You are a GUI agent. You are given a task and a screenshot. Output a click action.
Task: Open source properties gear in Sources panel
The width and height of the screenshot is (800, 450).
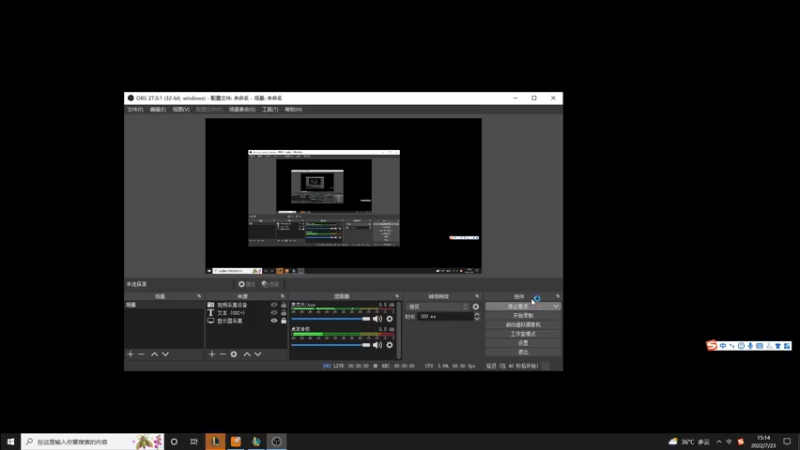point(234,354)
